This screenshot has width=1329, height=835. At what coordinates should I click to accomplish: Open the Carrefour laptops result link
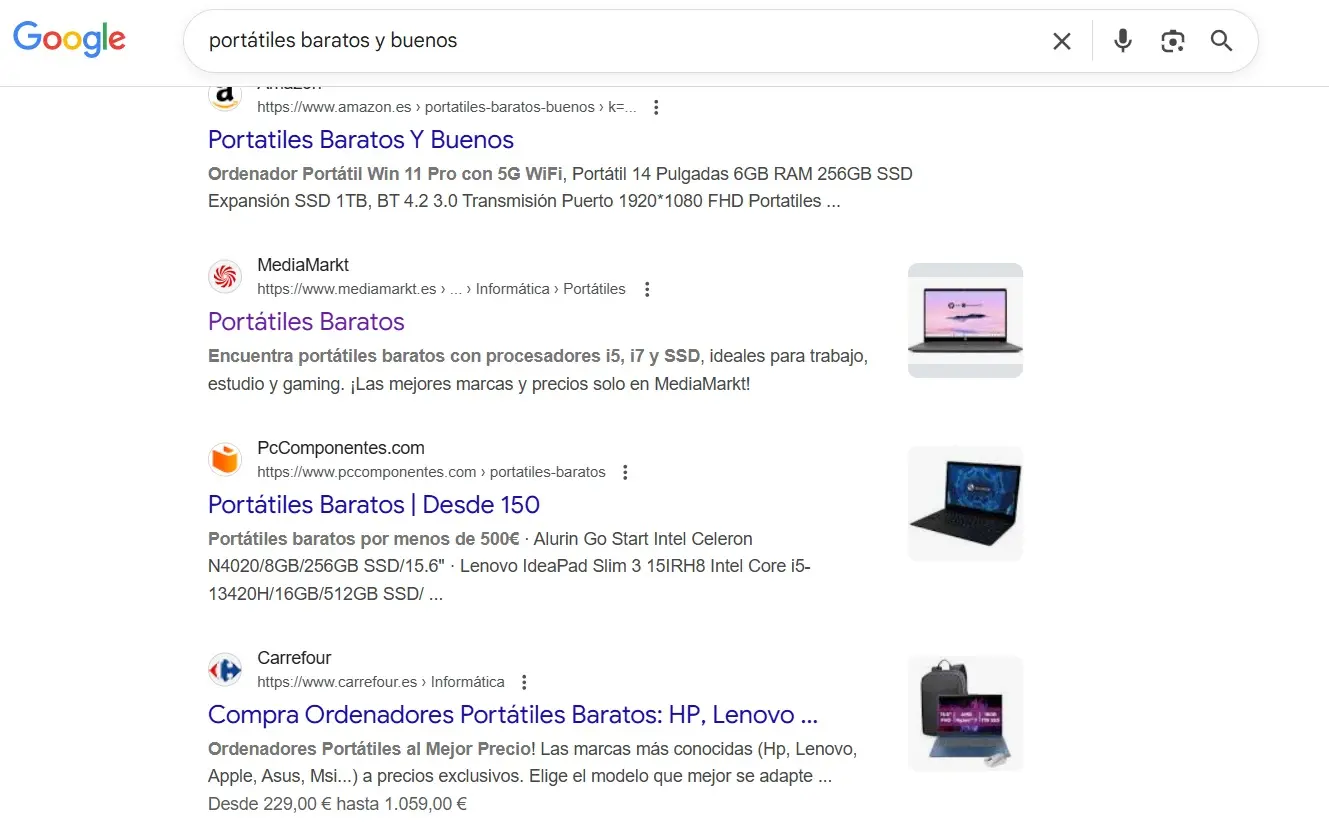click(512, 714)
